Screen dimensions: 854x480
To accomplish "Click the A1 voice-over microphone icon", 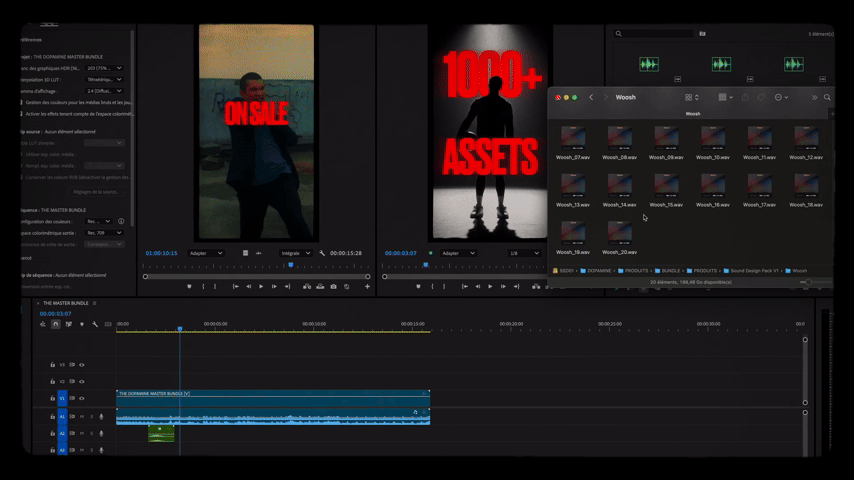I will pos(101,416).
